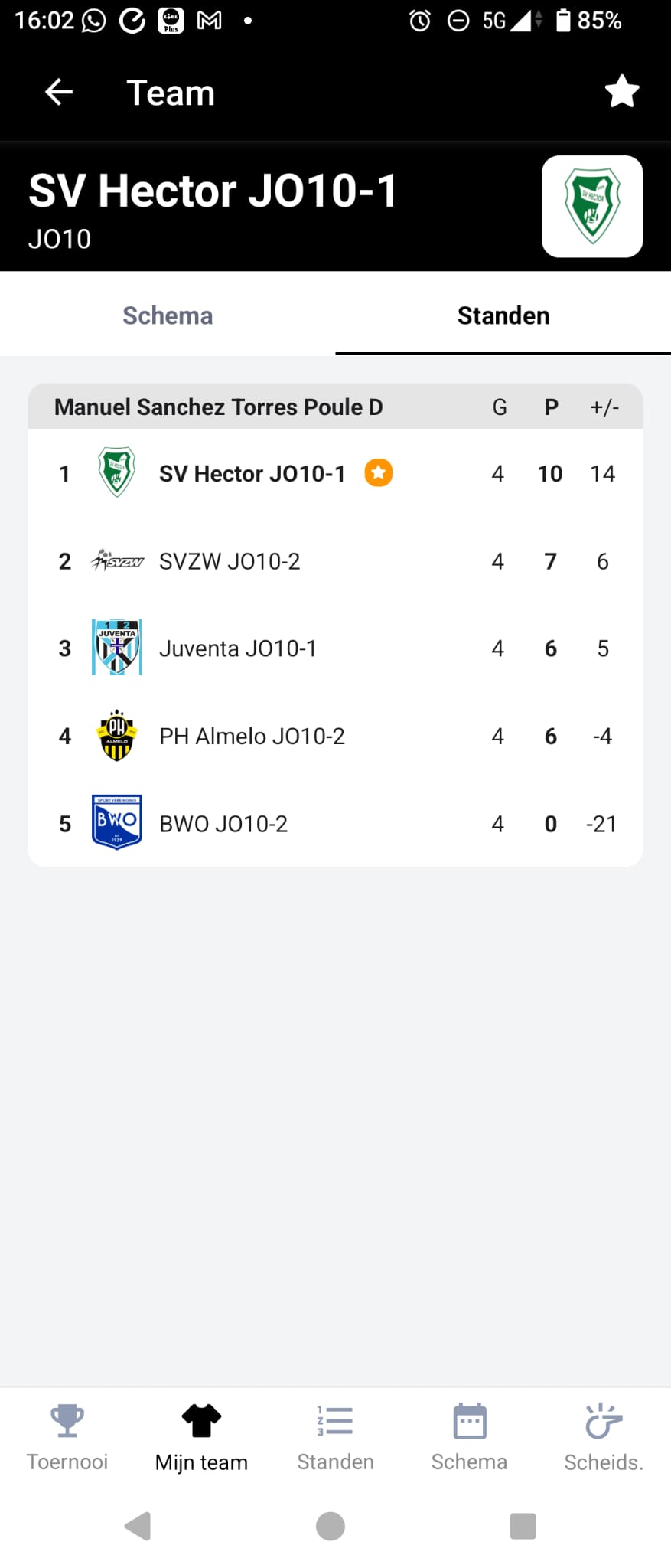Open BWO JO10-2 team row
671x1568 pixels.
click(x=335, y=824)
